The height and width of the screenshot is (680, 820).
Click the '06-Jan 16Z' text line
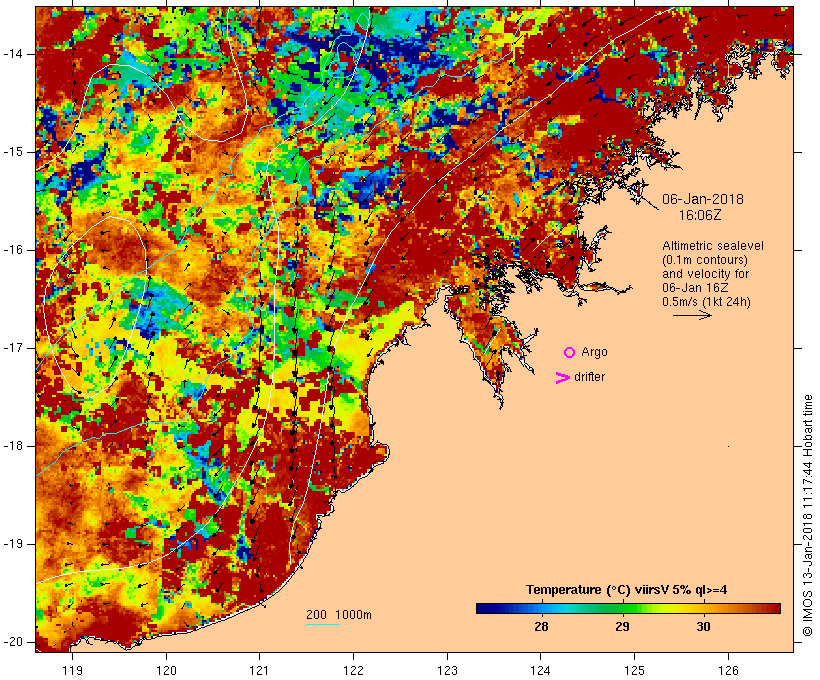point(696,288)
